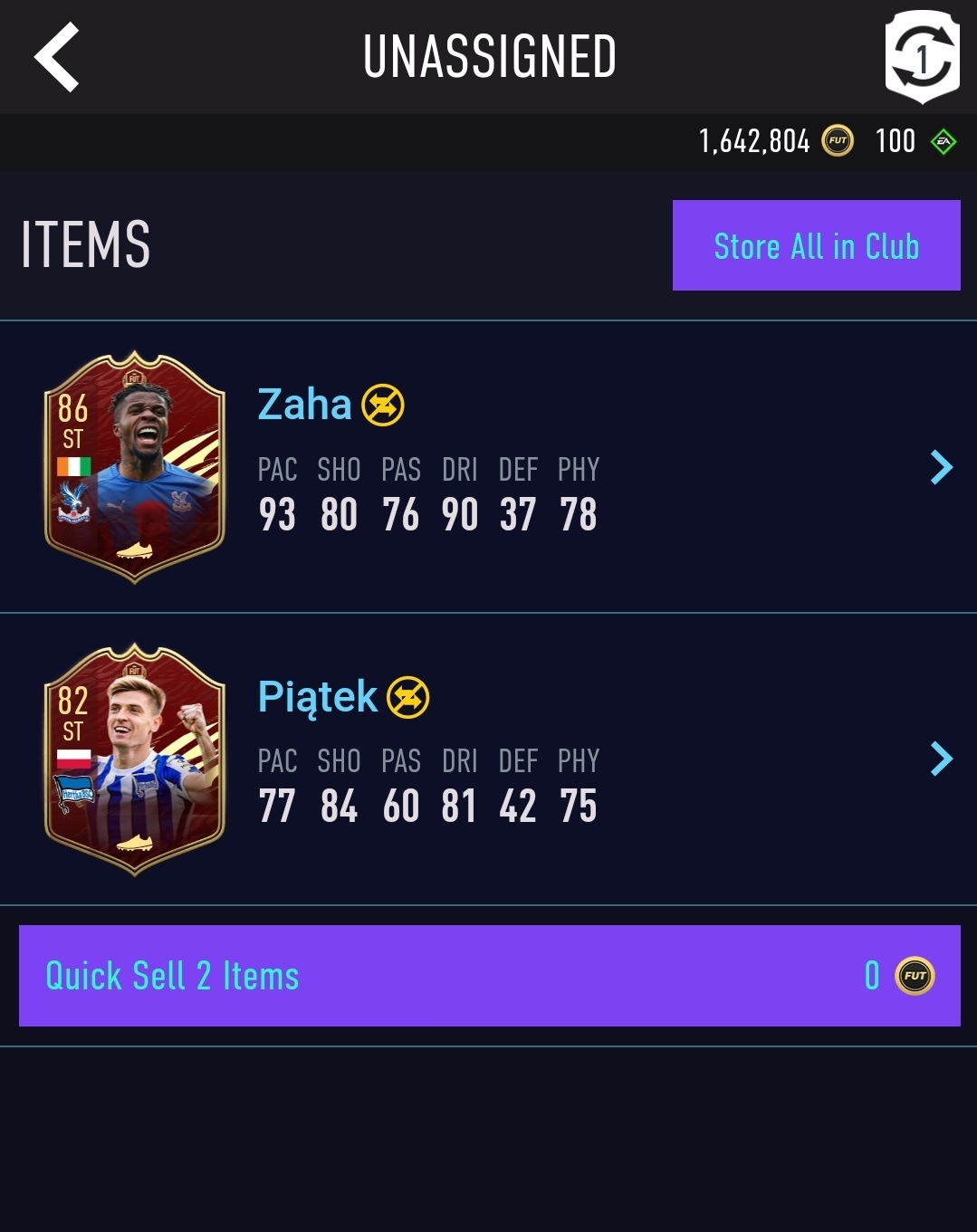Tap the 100 FIFA Points balance
Image resolution: width=977 pixels, height=1232 pixels.
tap(896, 141)
